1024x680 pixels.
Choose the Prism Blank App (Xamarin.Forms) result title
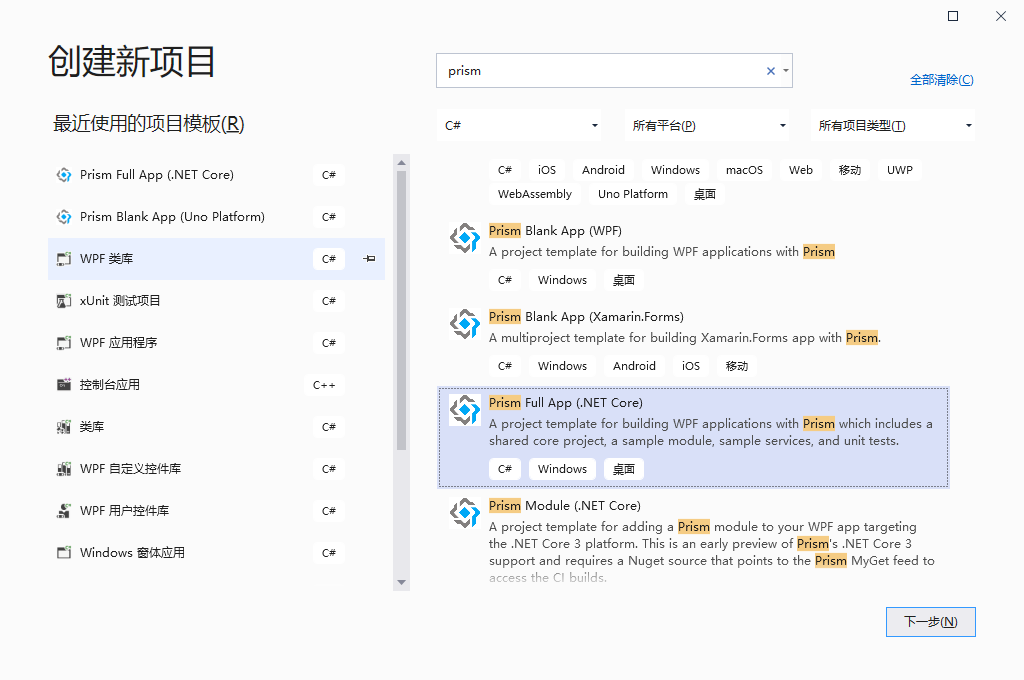(586, 317)
